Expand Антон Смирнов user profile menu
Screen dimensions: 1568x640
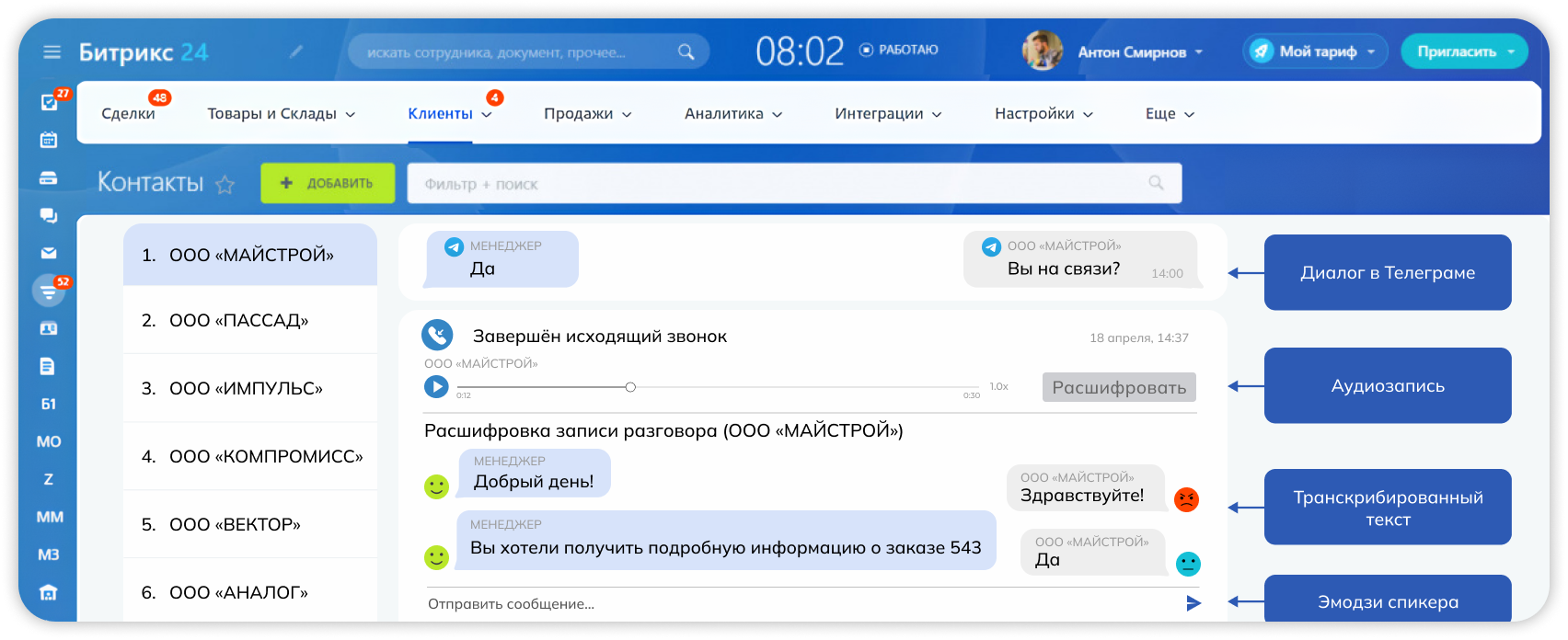point(1139,52)
